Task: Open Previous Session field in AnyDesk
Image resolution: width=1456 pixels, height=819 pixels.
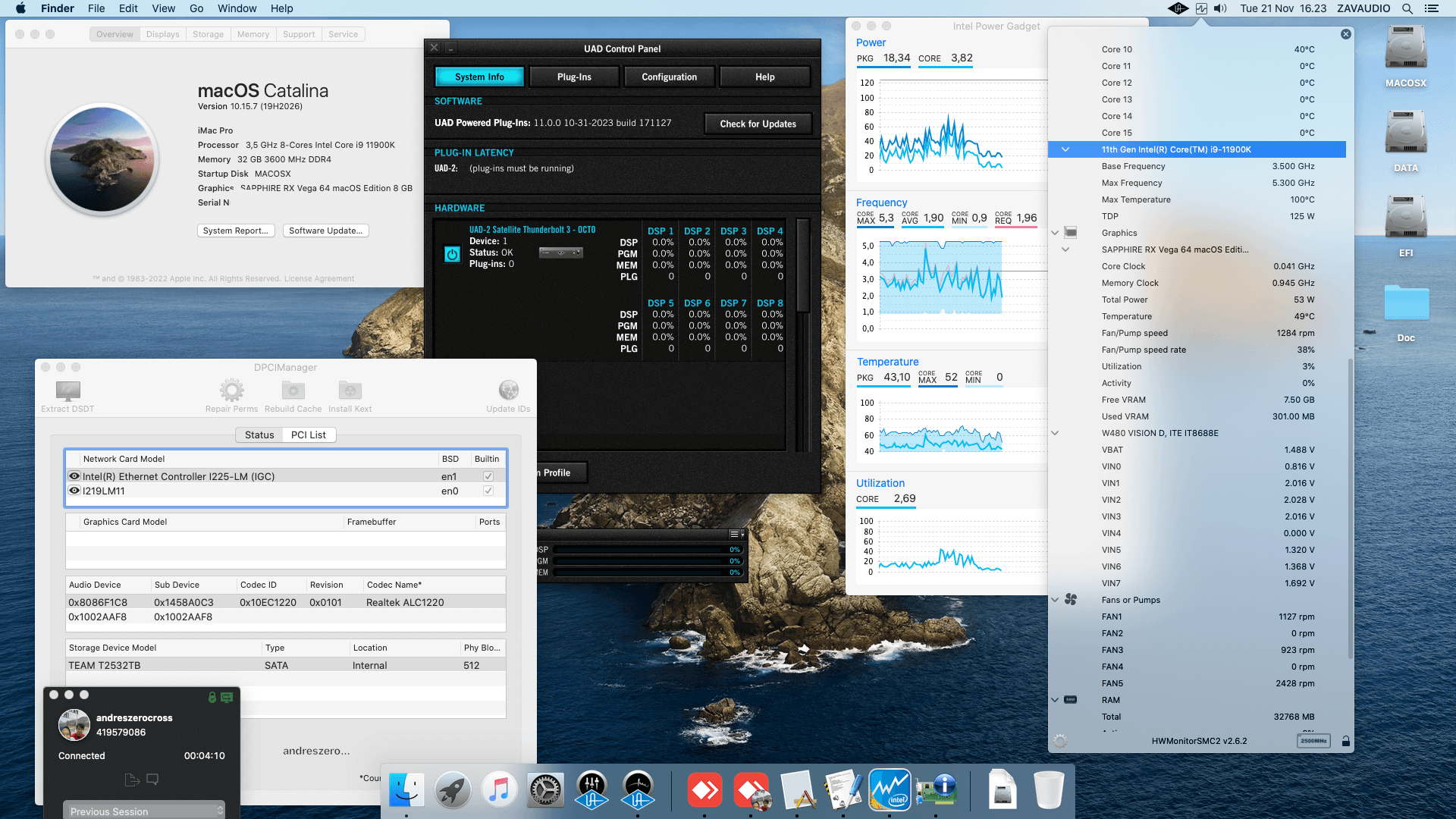Action: coord(143,810)
